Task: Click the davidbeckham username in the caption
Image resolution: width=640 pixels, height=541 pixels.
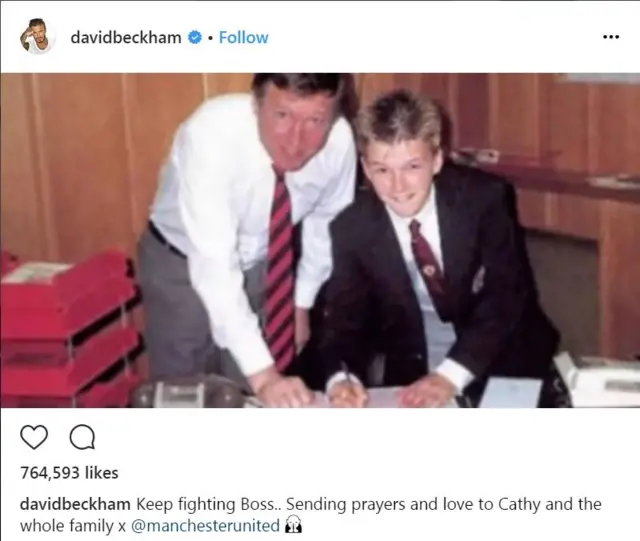Action: coord(75,504)
